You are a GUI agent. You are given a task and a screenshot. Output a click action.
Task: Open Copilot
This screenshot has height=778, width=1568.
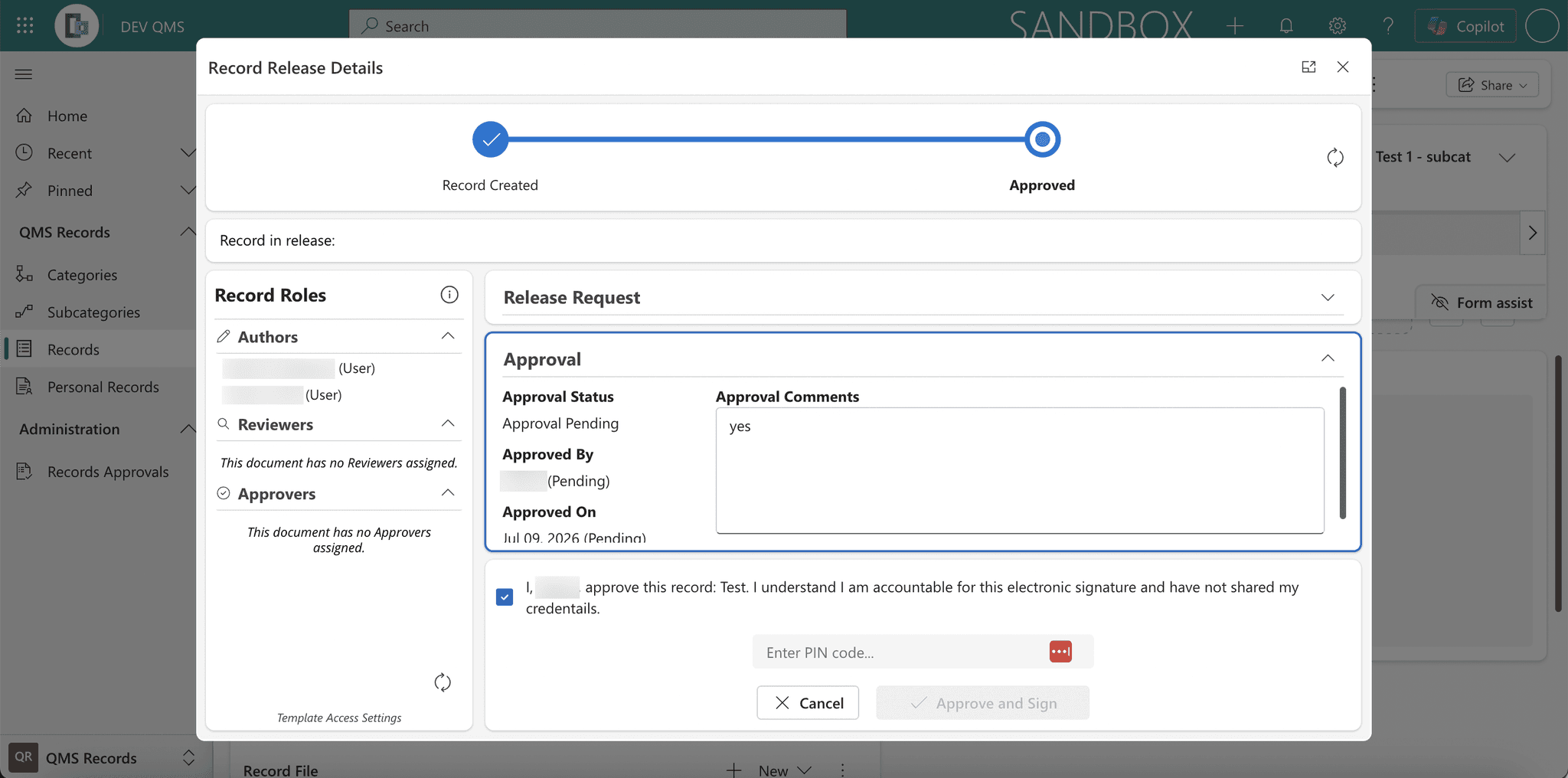coord(1465,26)
